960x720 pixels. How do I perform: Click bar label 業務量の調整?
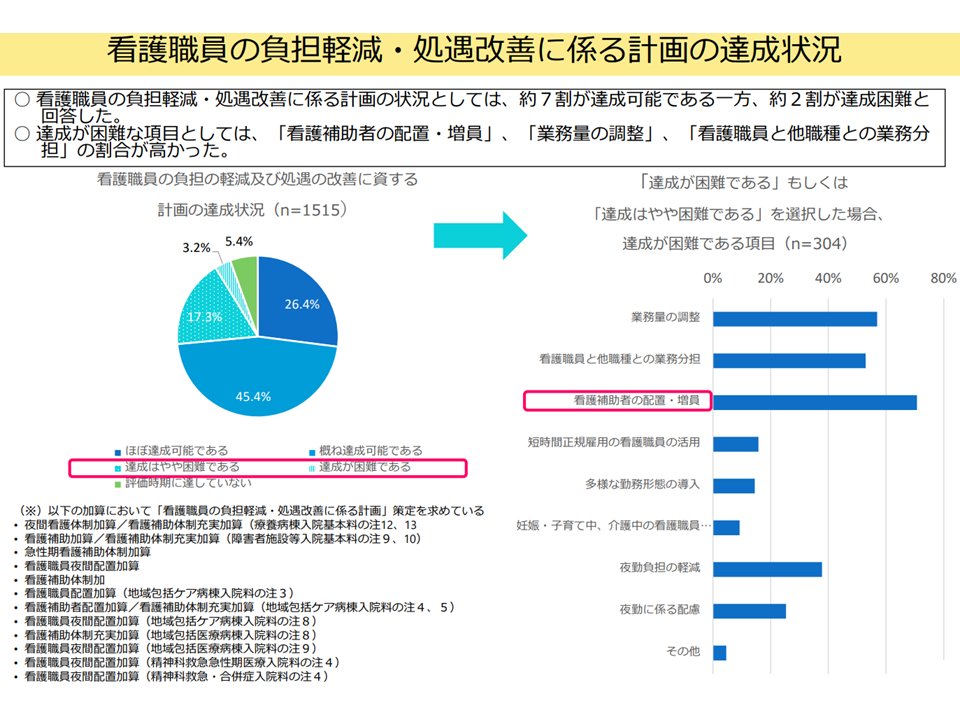coord(666,317)
